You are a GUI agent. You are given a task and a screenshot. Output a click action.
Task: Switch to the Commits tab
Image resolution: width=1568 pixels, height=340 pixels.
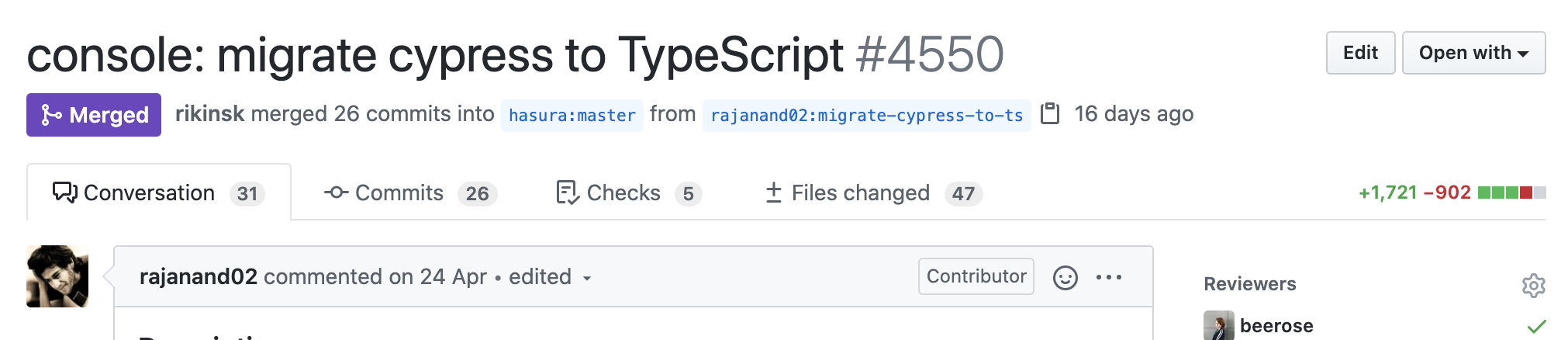click(410, 193)
